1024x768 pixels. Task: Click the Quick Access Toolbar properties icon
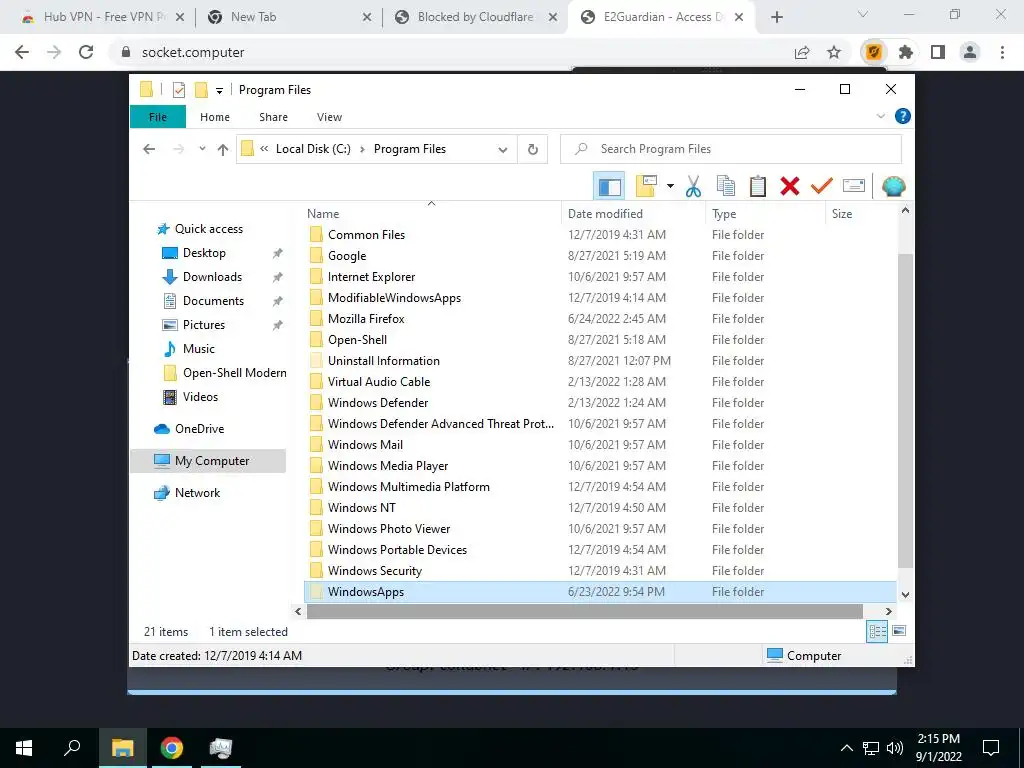click(x=178, y=90)
